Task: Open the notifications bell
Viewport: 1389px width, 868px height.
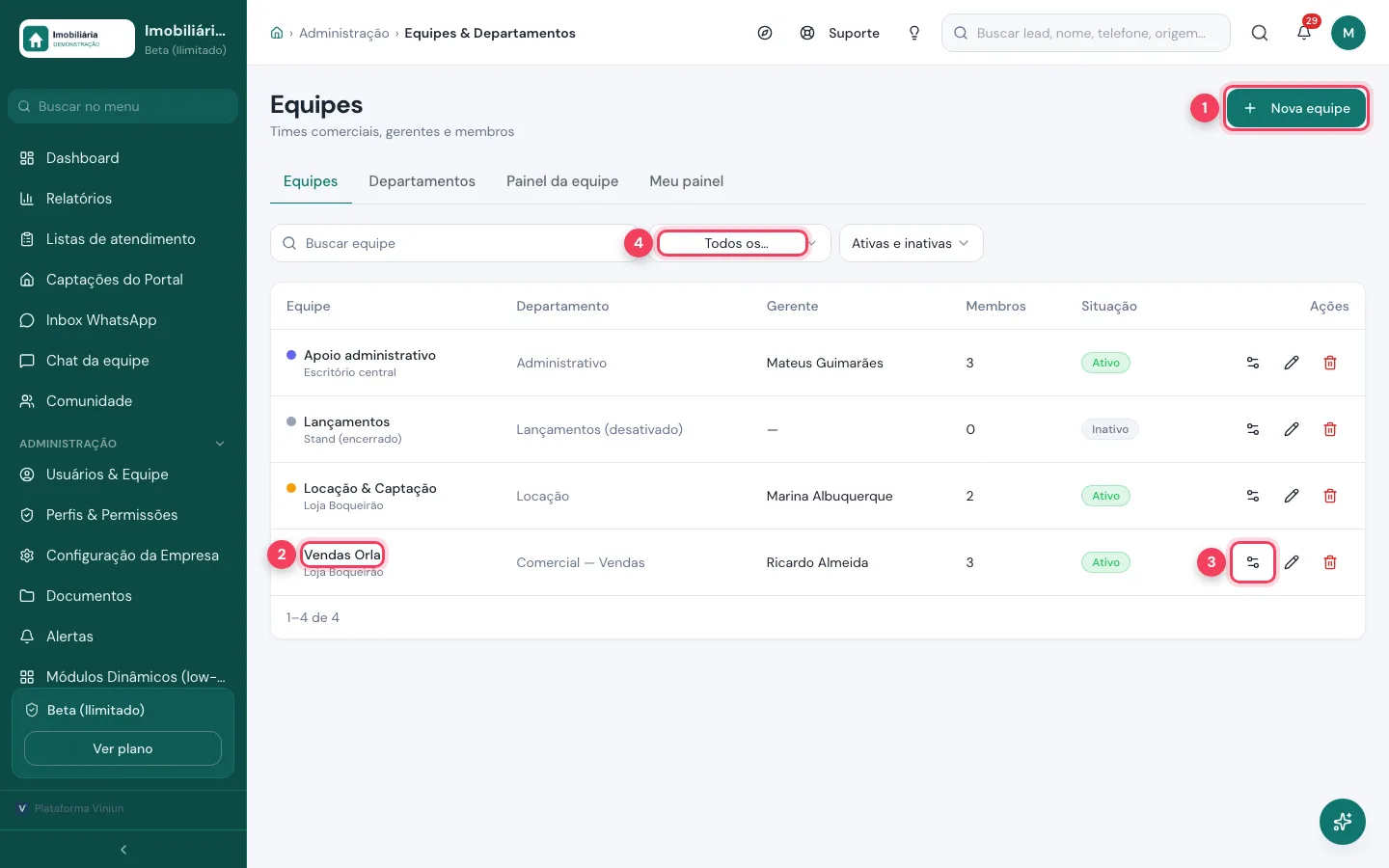Action: (1304, 33)
